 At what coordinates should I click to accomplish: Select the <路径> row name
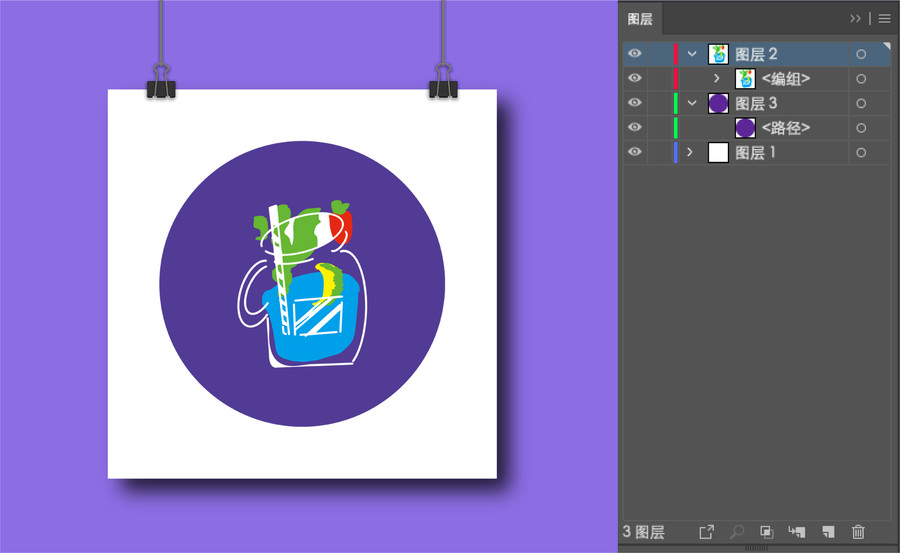(786, 128)
